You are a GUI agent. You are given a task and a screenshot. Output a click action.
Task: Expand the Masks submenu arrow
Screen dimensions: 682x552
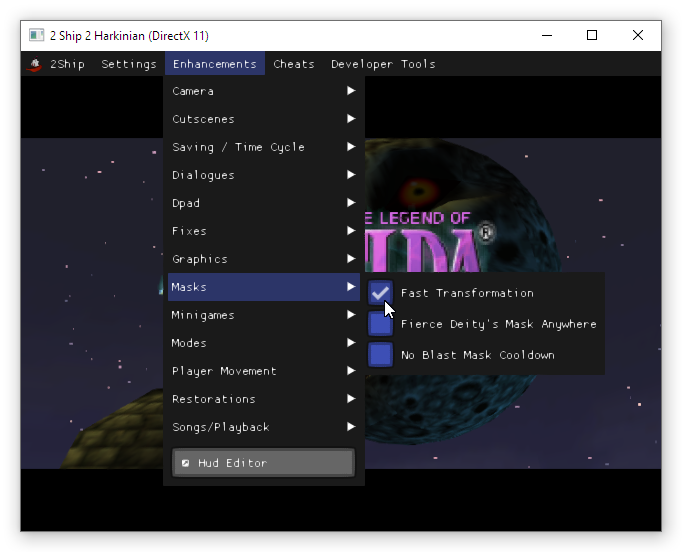[x=351, y=286]
